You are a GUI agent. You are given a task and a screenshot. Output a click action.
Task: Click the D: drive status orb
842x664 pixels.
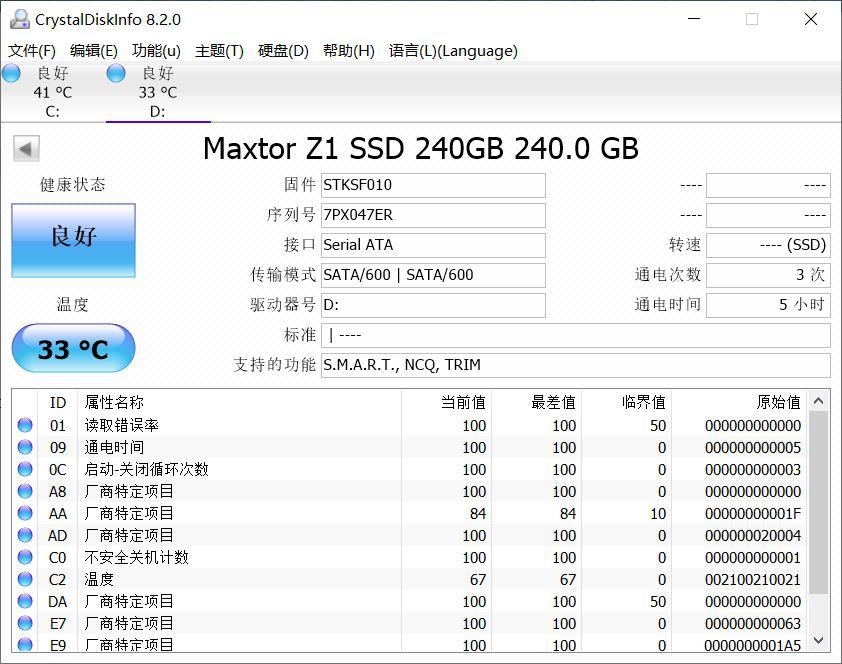click(116, 73)
